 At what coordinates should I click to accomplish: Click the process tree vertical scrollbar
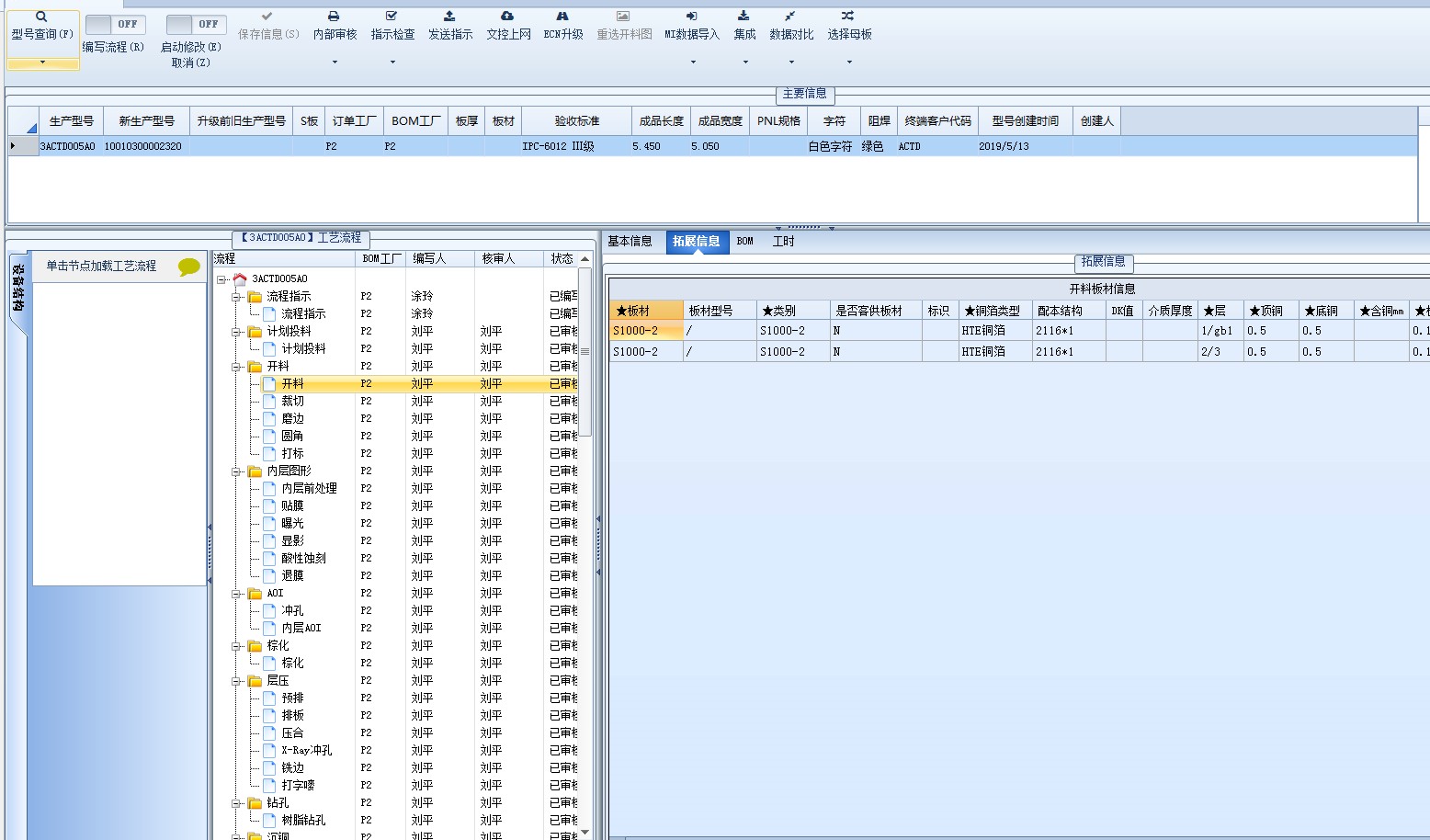click(584, 352)
